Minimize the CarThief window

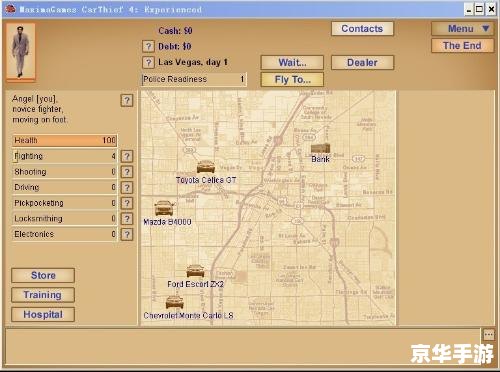[469, 9]
